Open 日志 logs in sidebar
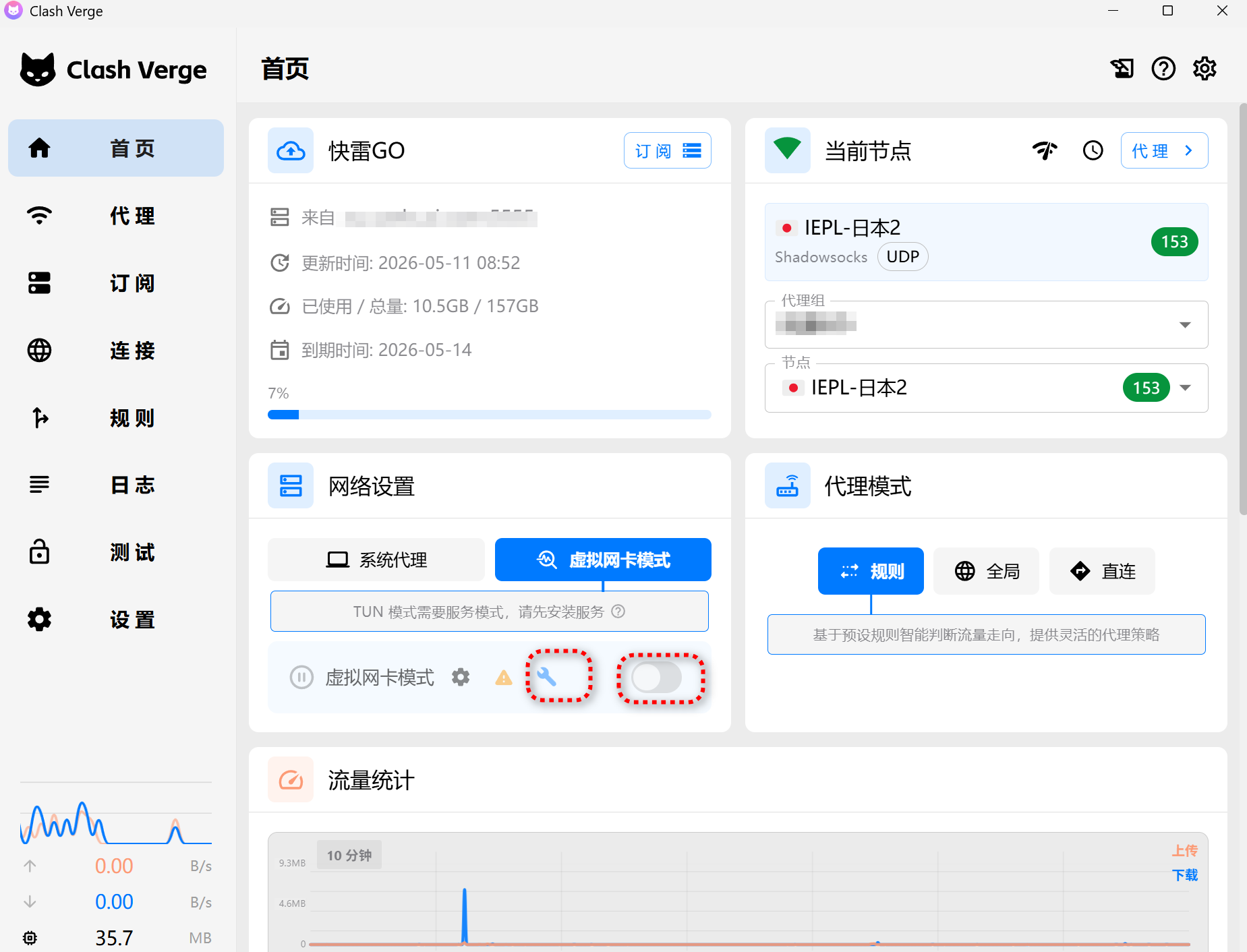The height and width of the screenshot is (952, 1247). point(116,485)
